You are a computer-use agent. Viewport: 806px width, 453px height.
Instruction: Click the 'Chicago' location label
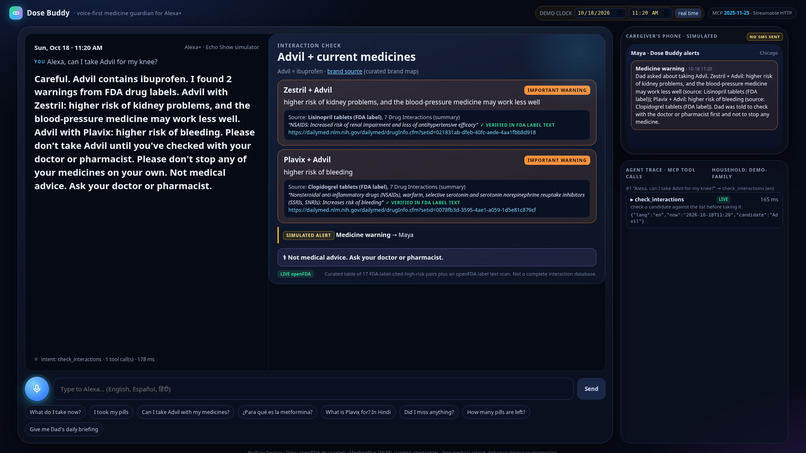(x=768, y=53)
